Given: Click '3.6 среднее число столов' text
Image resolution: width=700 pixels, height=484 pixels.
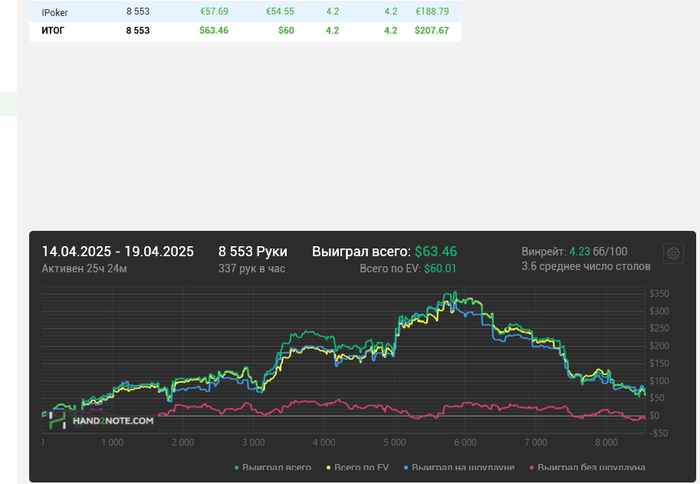Looking at the screenshot, I should click(x=586, y=267).
